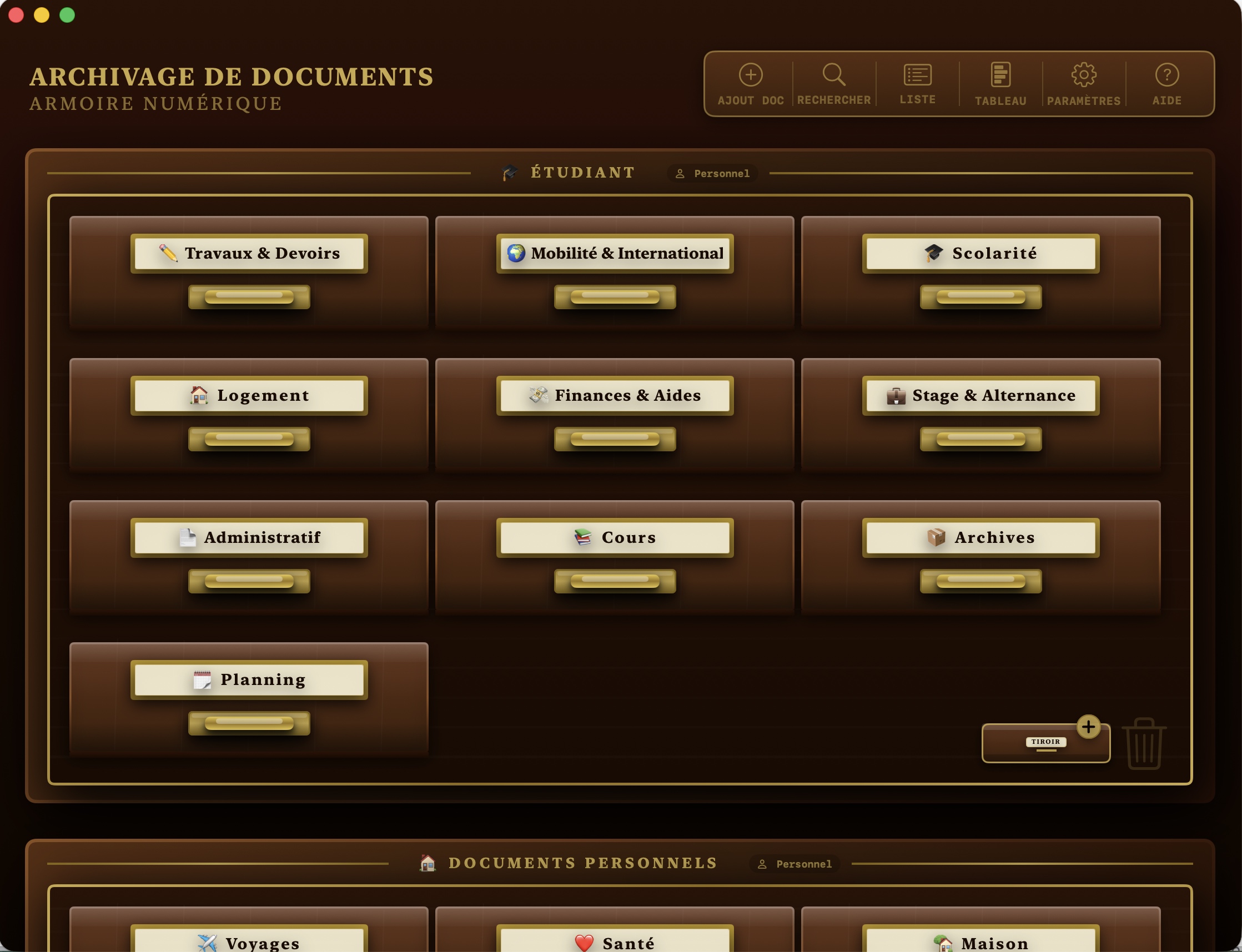Image resolution: width=1242 pixels, height=952 pixels.
Task: Click the globe icon on Mobilité & International
Action: 516,253
